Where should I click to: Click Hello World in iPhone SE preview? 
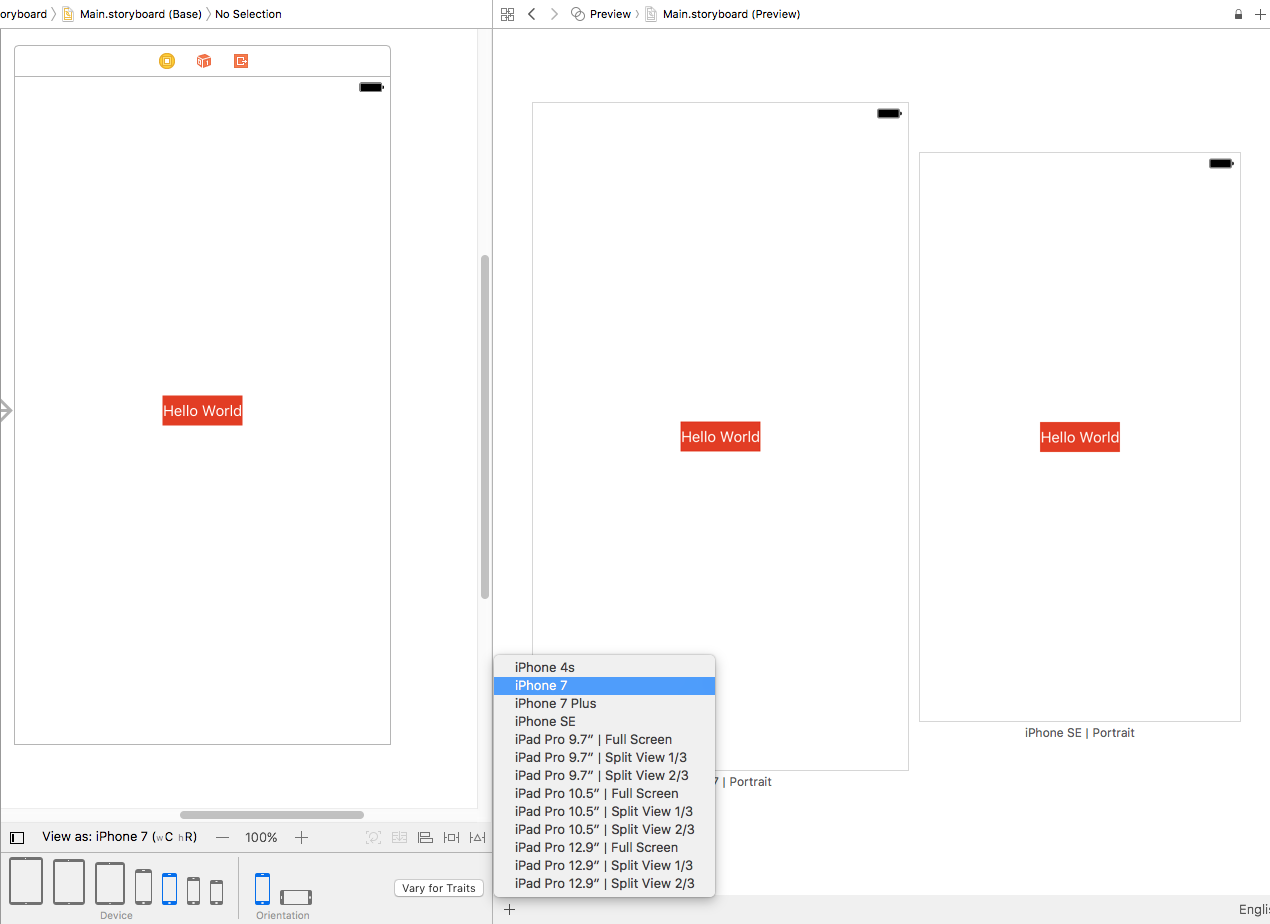coord(1079,437)
